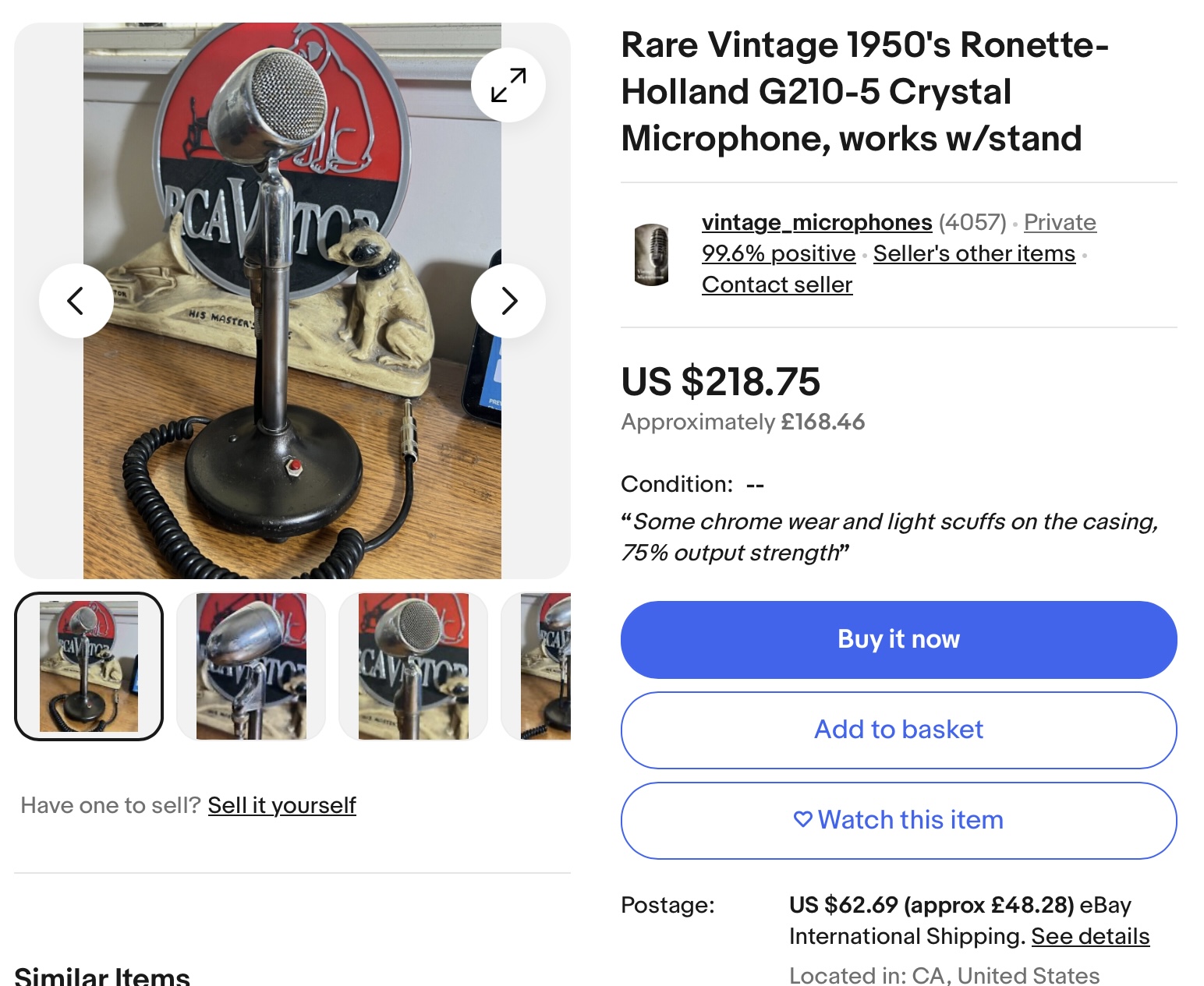Click the Private seller link
1204x986 pixels.
(1060, 223)
